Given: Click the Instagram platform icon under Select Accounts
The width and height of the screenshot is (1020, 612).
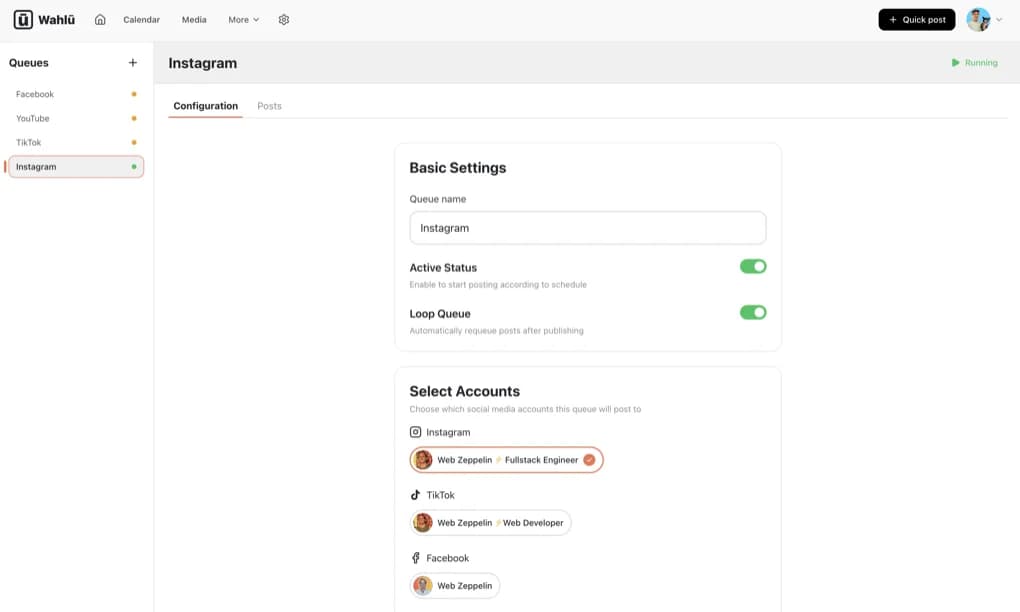Looking at the screenshot, I should pyautogui.click(x=415, y=431).
